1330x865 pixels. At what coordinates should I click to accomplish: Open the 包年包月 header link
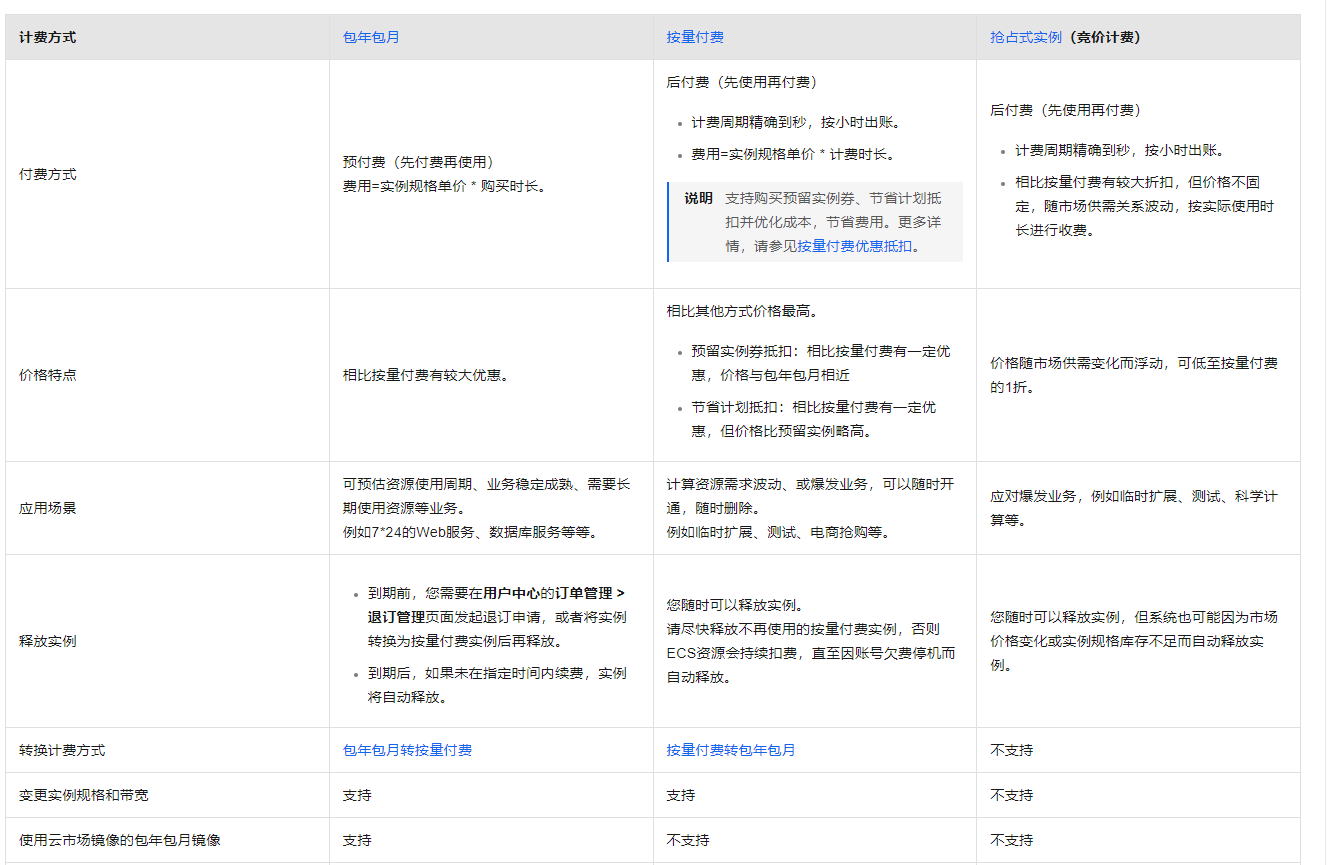371,37
